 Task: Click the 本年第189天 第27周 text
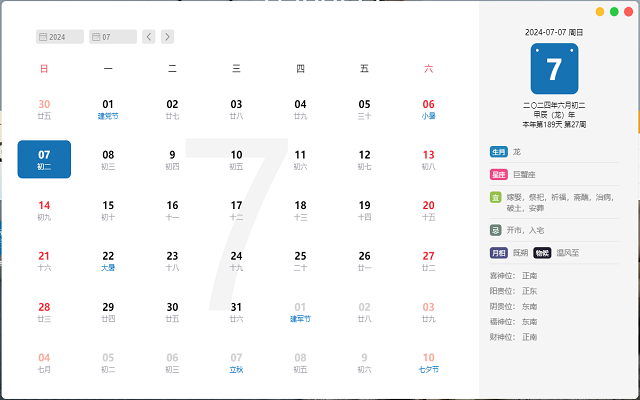click(554, 124)
